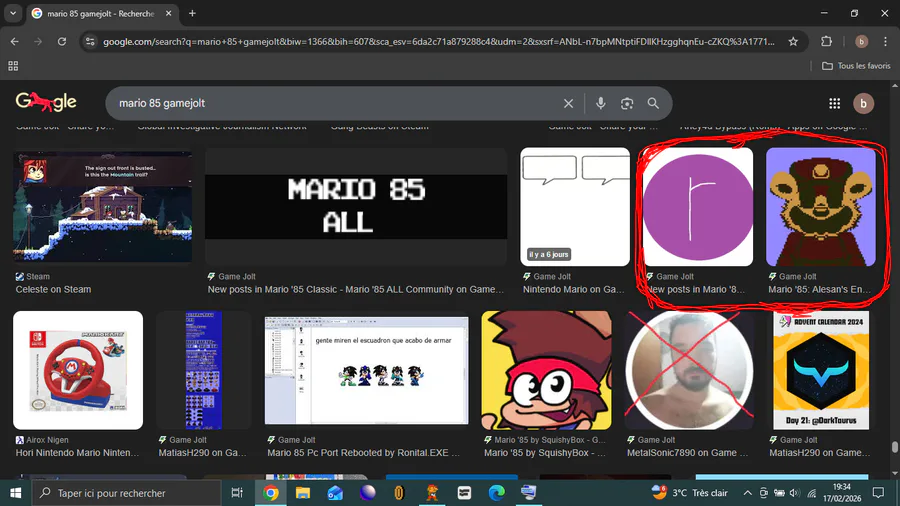Open the volume control in system tray

(x=794, y=493)
